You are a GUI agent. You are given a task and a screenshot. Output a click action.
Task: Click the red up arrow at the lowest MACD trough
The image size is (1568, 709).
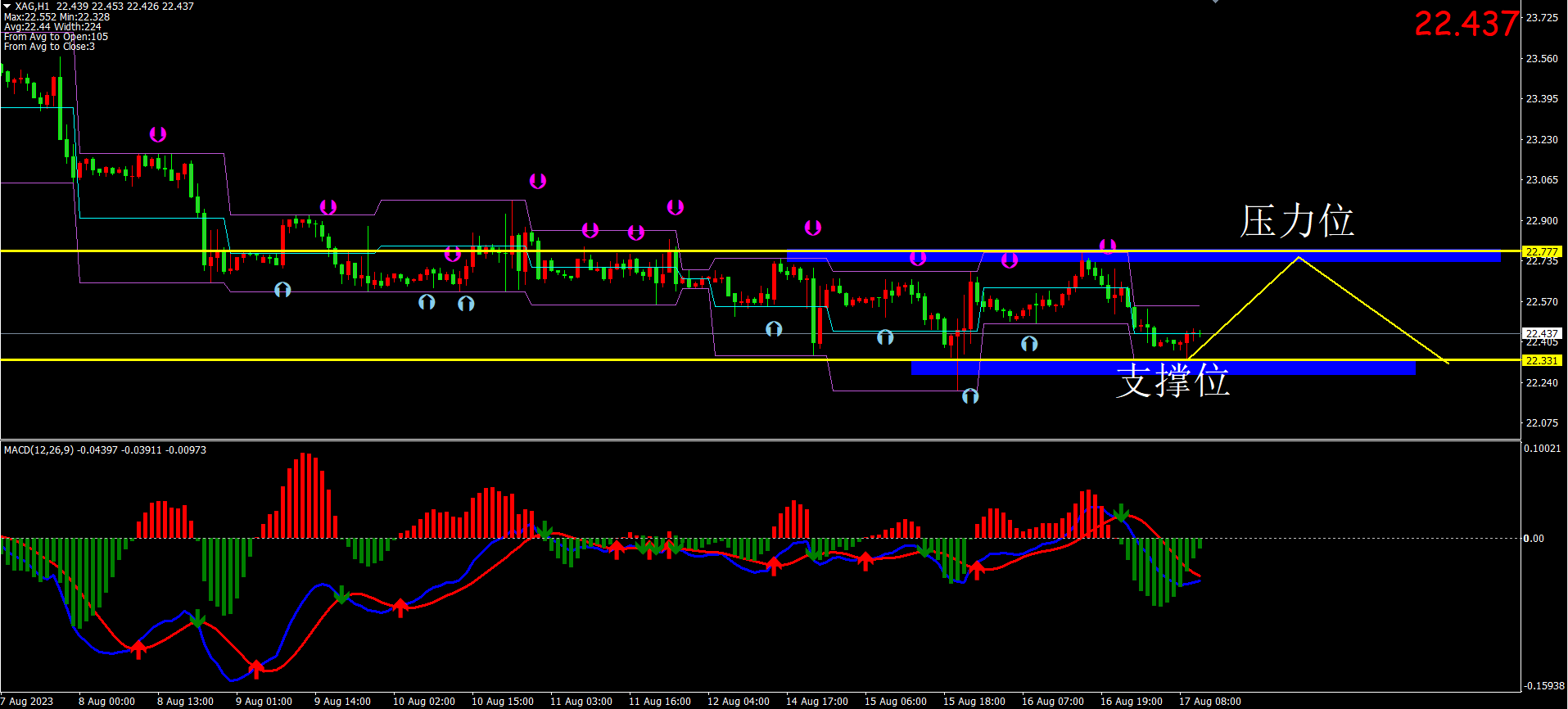coord(256,669)
